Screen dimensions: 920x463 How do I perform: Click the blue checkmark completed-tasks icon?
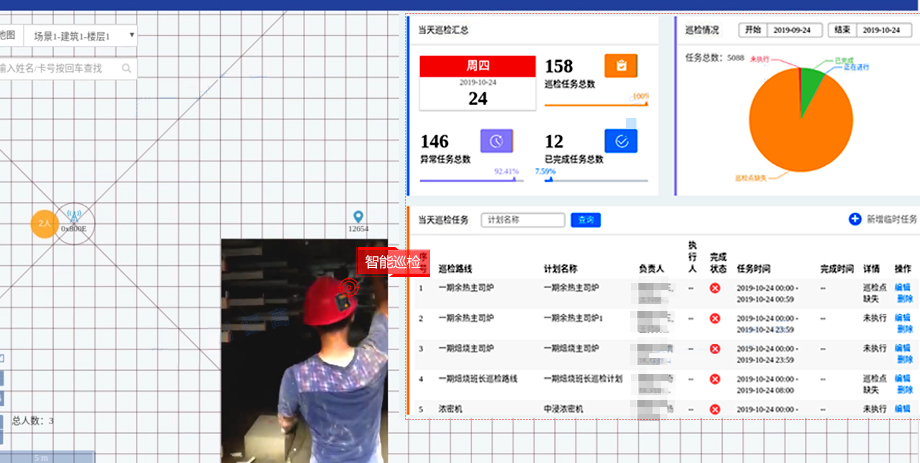pyautogui.click(x=620, y=141)
